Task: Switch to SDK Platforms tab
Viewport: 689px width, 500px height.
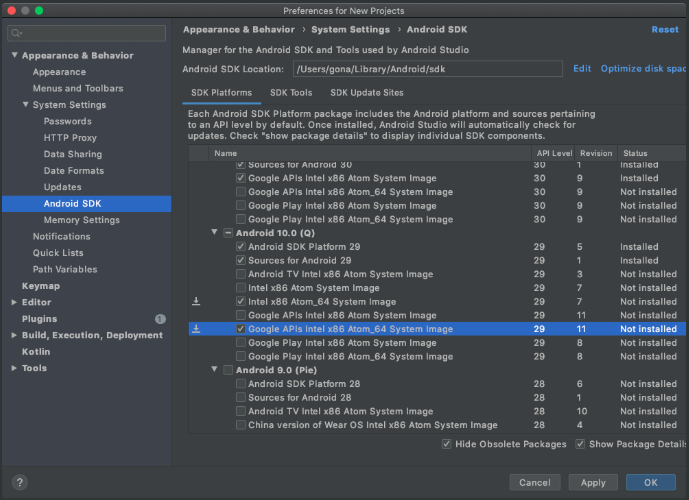Action: pos(221,93)
